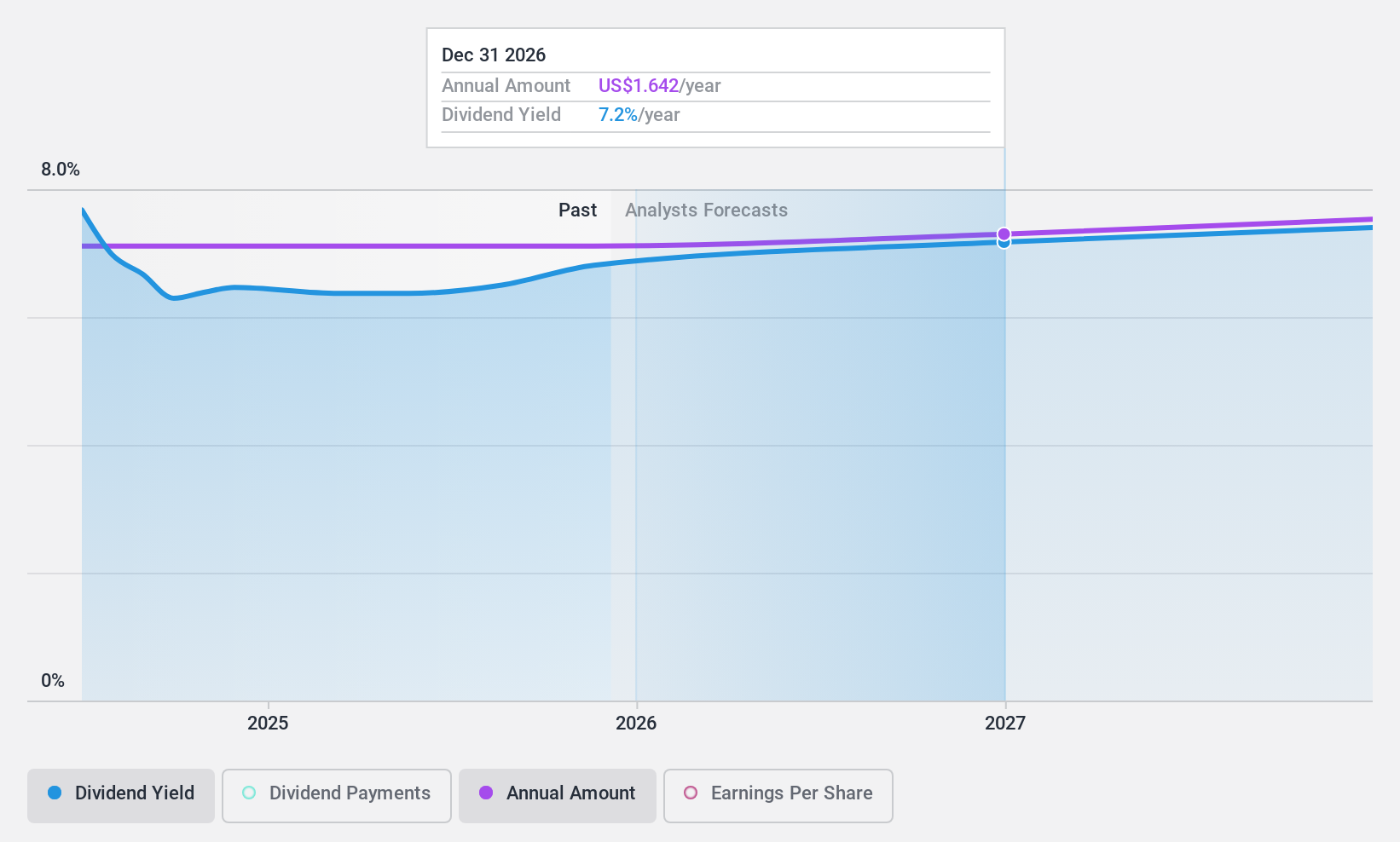
Task: Switch to the Past section of the chart
Action: click(578, 210)
